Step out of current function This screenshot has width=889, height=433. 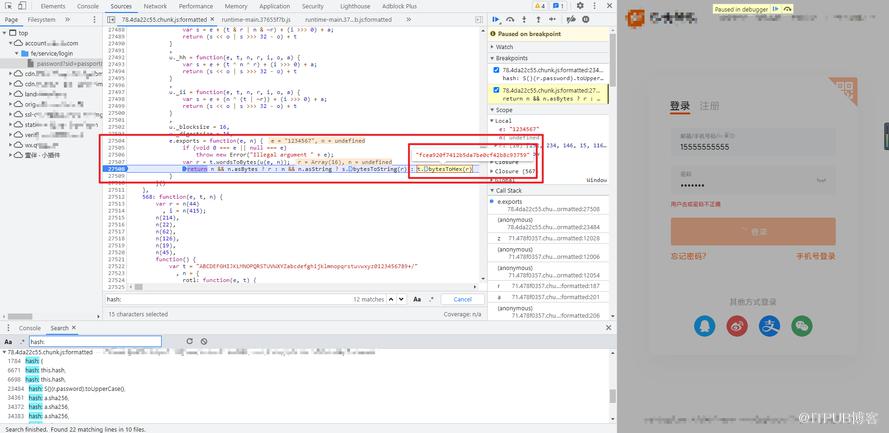click(x=537, y=19)
